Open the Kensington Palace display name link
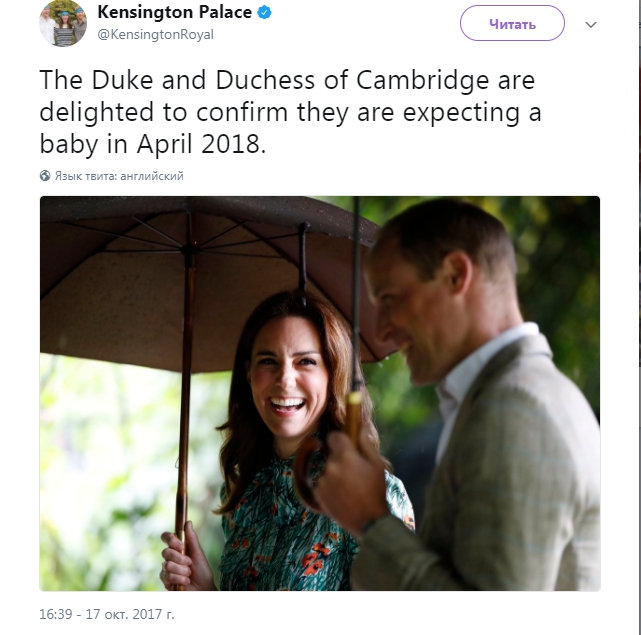 (175, 12)
